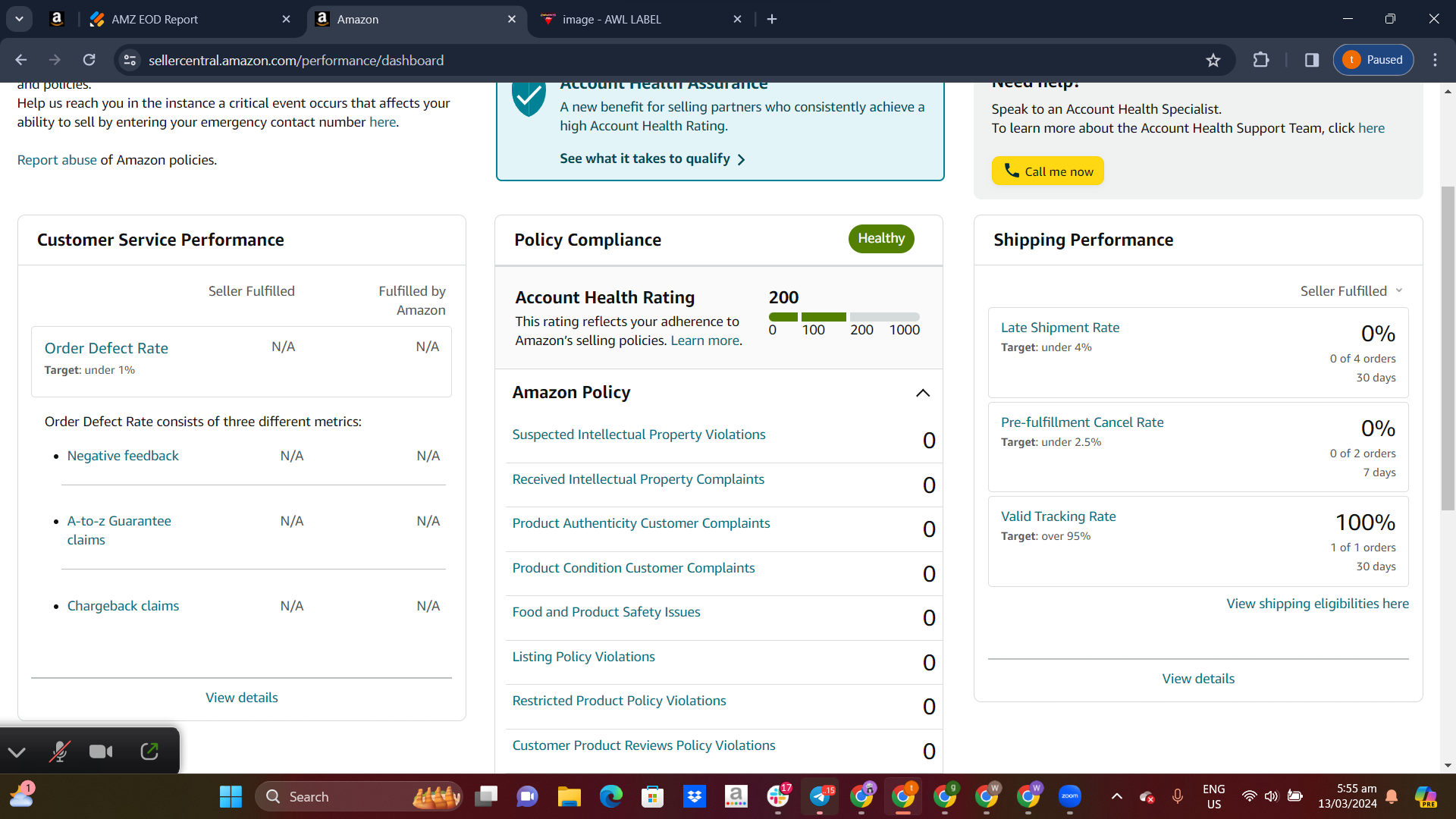Click the Healthy status badge
This screenshot has height=819, width=1456.
click(881, 238)
